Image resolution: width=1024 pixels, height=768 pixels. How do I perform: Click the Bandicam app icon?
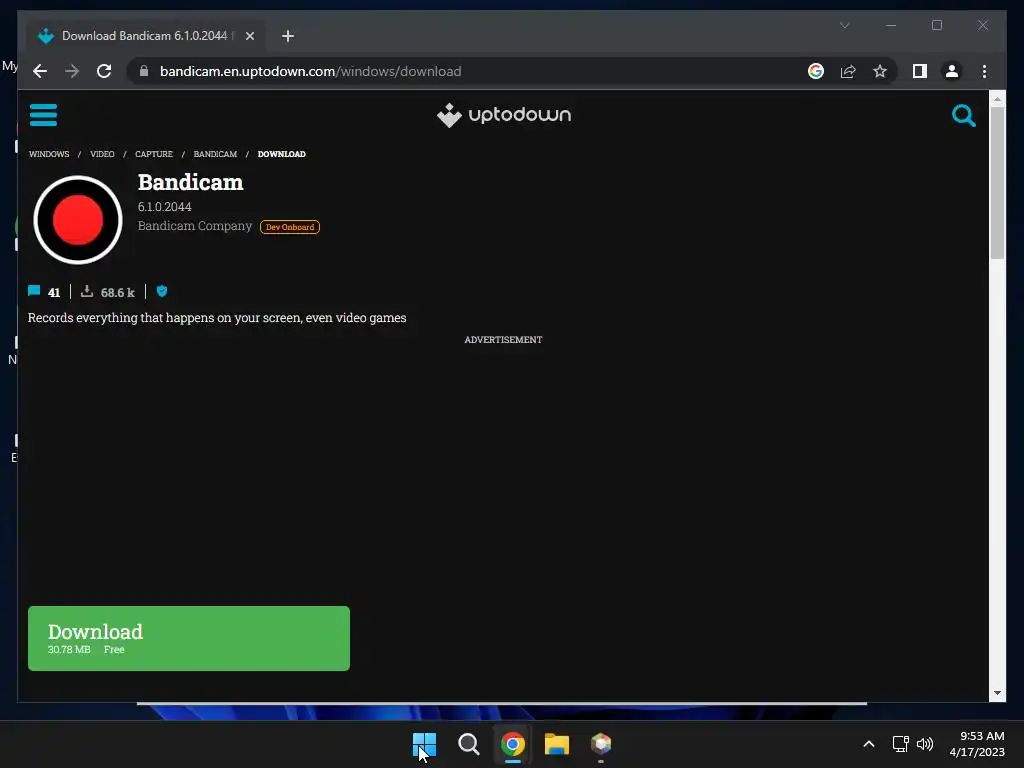point(78,220)
